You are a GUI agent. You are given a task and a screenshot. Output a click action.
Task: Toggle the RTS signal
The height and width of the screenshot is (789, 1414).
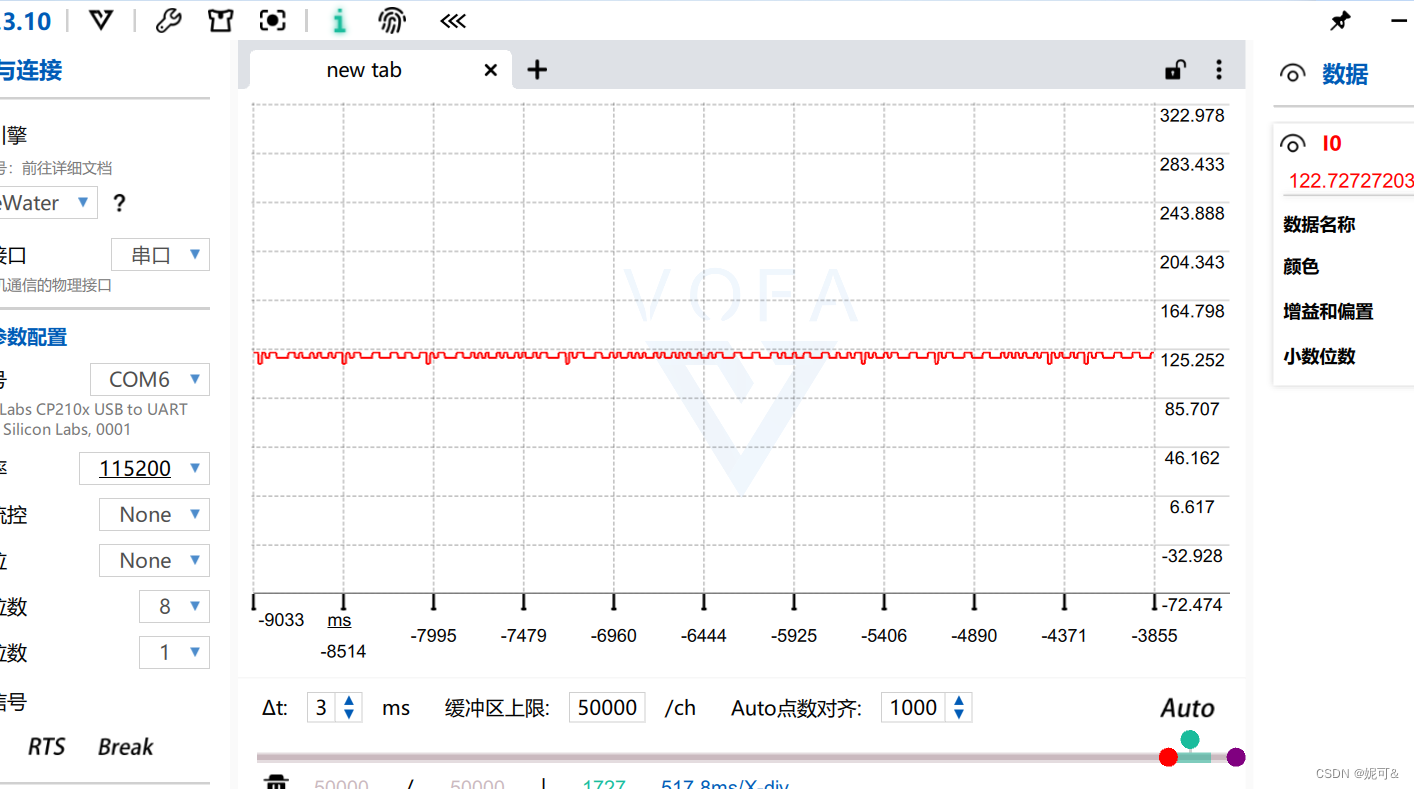pyautogui.click(x=46, y=746)
